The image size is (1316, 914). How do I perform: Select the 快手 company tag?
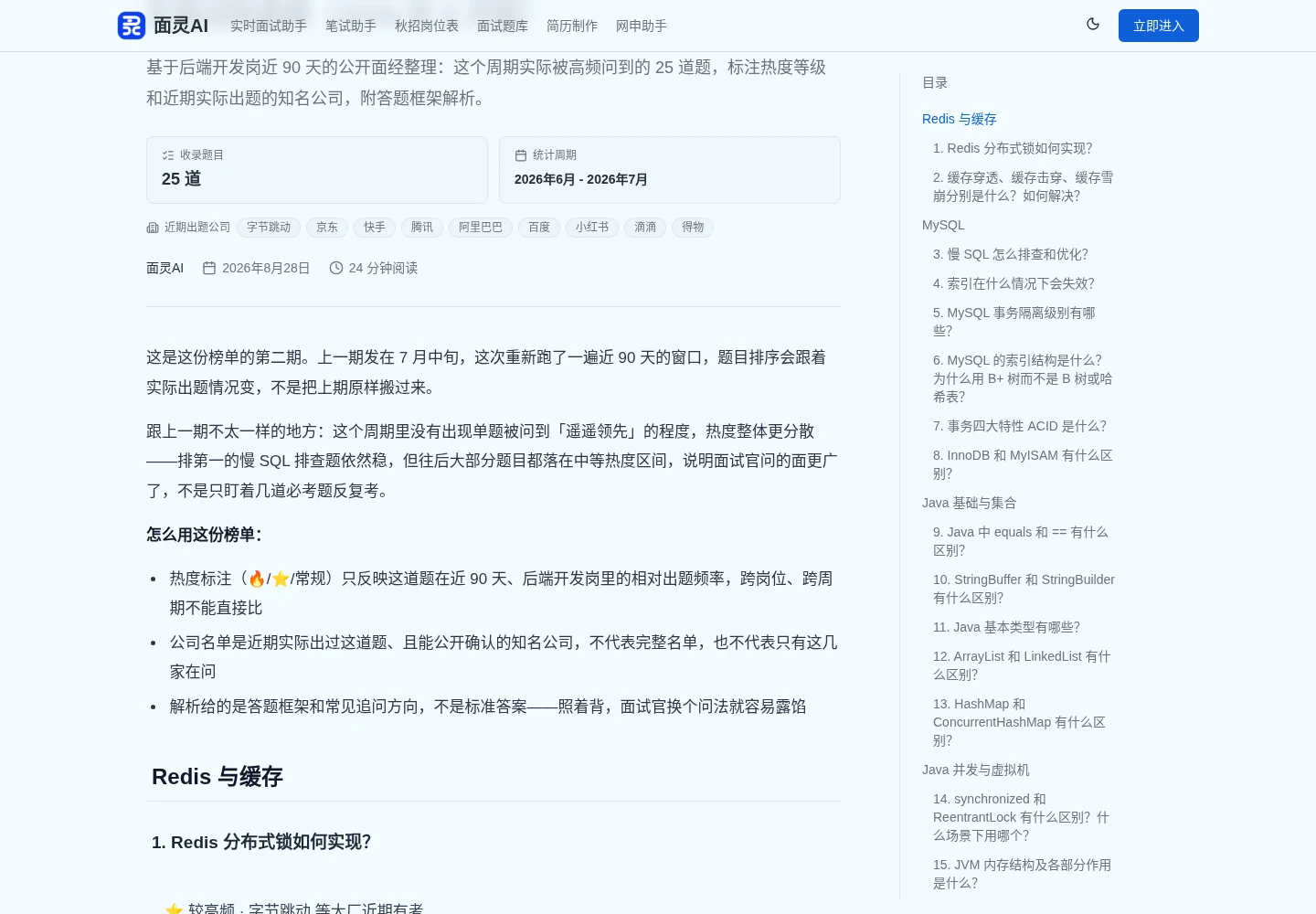(375, 228)
